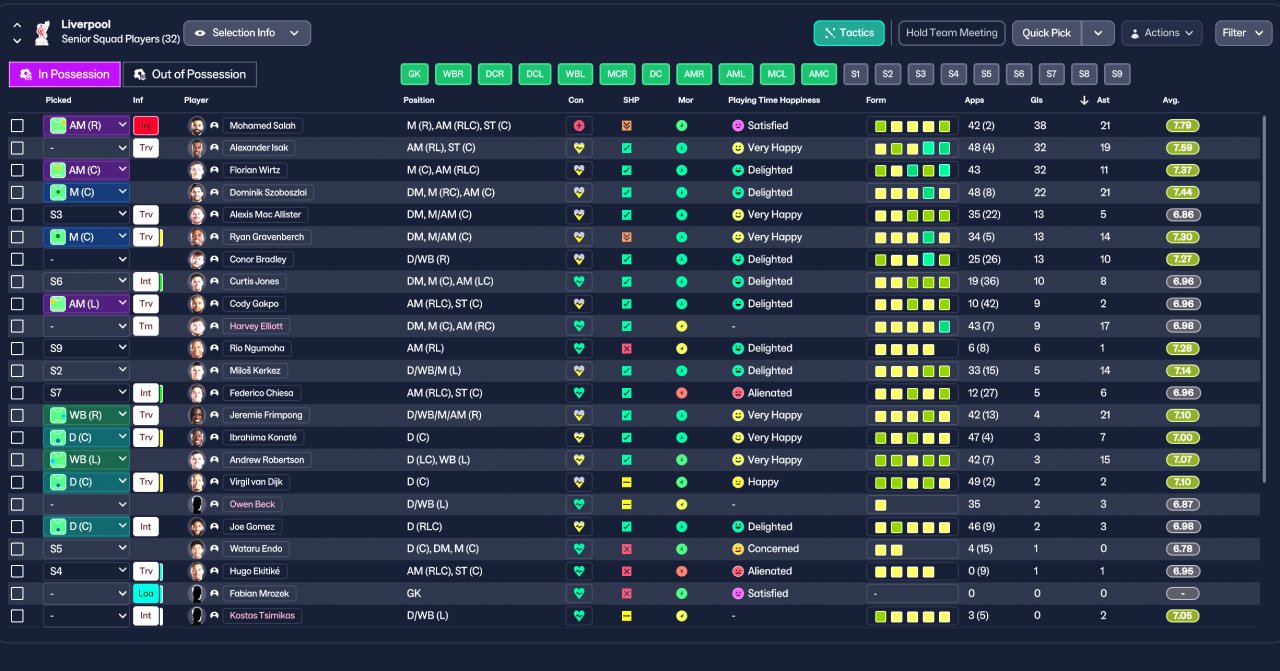Click Virgil van Dijk's yellow sharpness icon
Viewport: 1280px width, 671px height.
click(626, 482)
